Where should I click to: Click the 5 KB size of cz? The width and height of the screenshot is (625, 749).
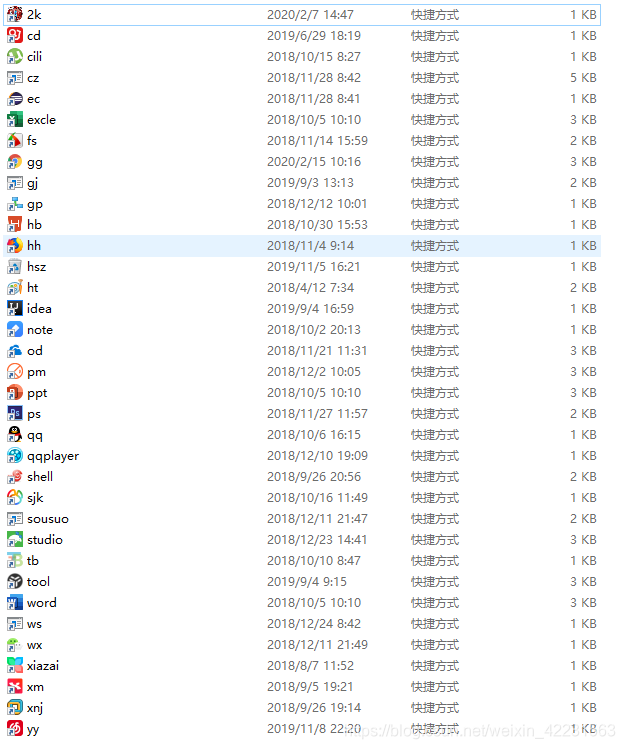[x=583, y=78]
